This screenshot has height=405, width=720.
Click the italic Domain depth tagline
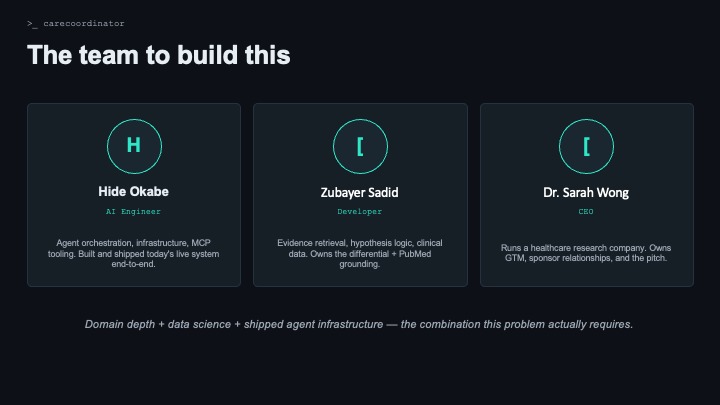coord(359,324)
